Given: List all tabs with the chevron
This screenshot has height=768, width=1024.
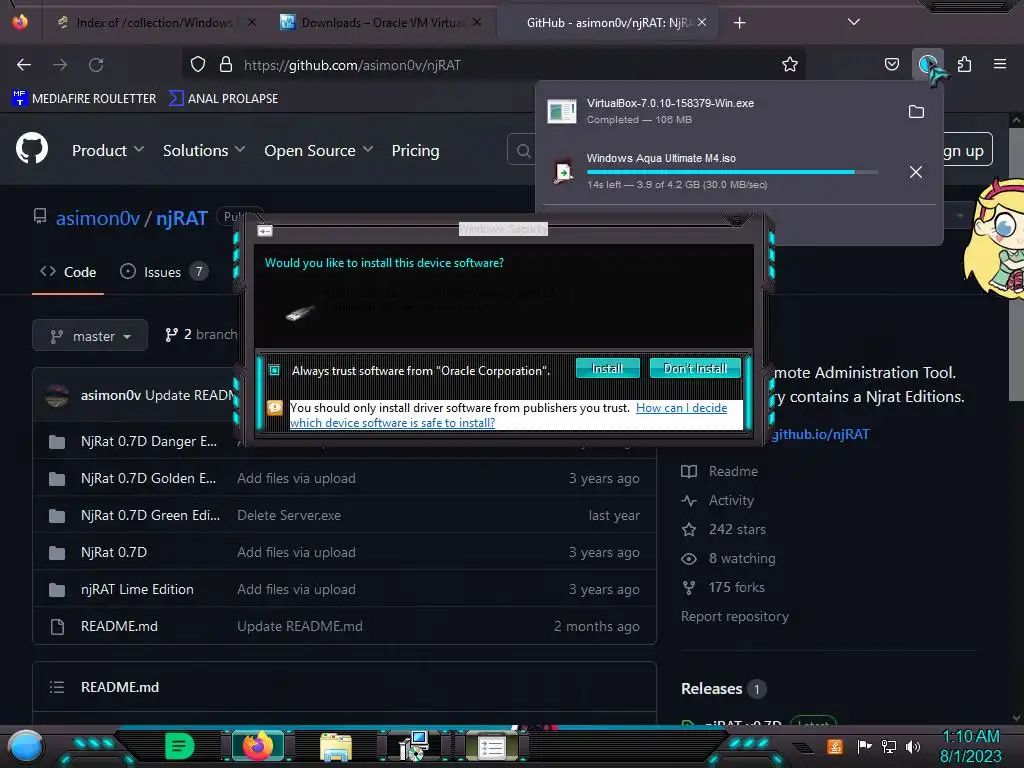Looking at the screenshot, I should [x=854, y=22].
